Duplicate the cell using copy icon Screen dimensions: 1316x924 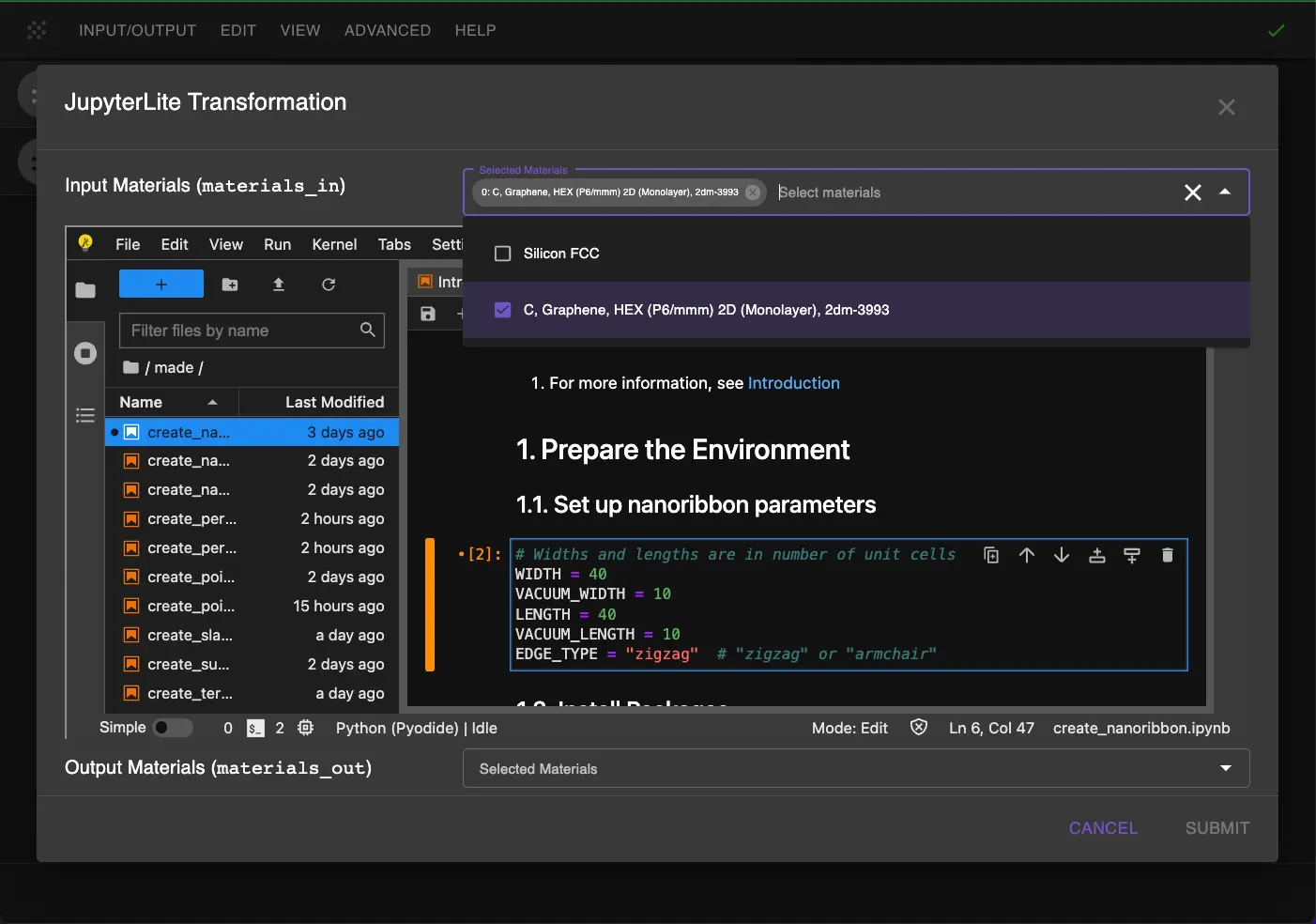pos(991,555)
